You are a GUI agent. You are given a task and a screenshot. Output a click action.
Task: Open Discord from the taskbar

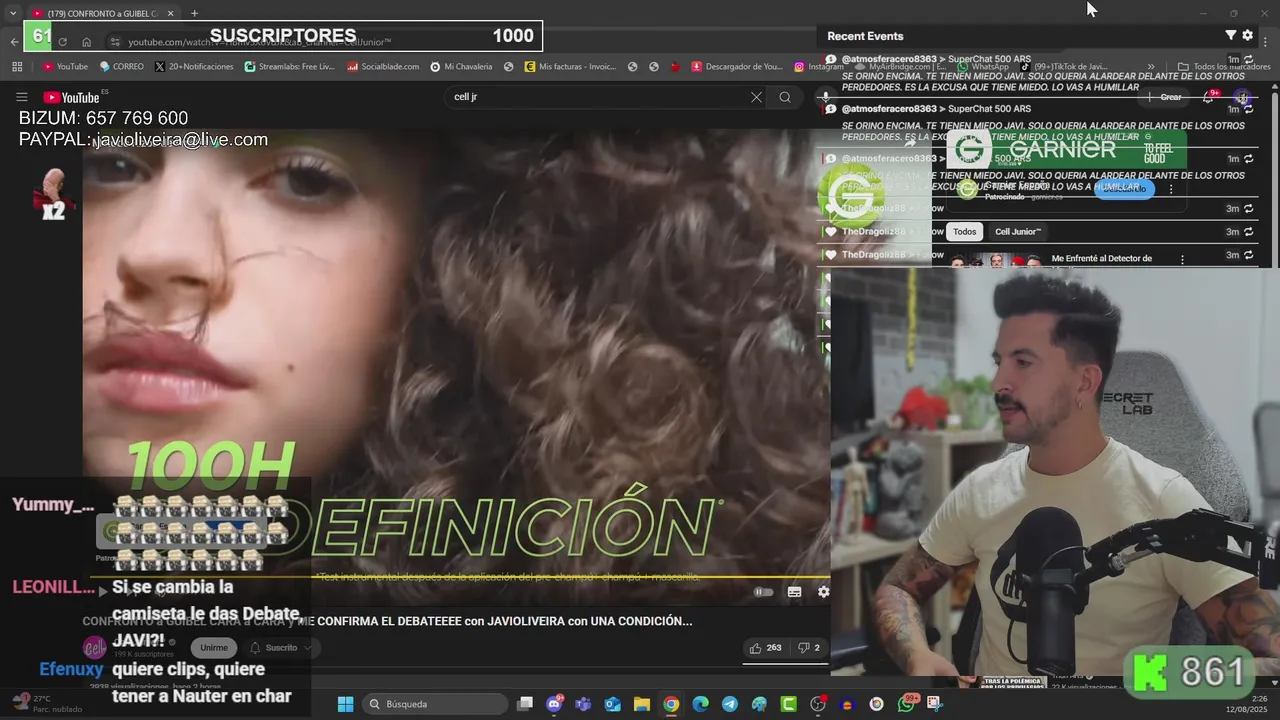click(554, 704)
